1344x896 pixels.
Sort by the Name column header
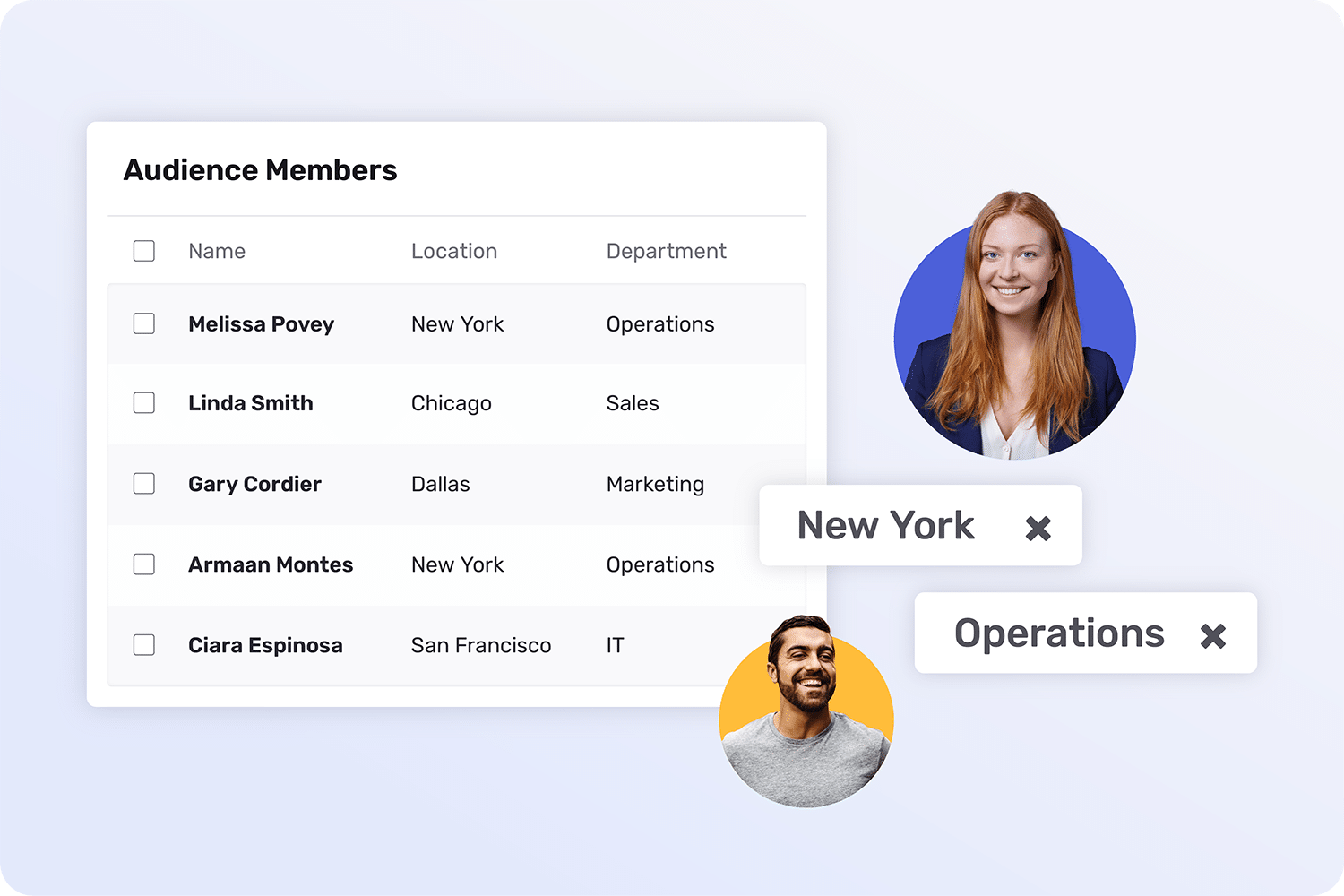coord(217,251)
